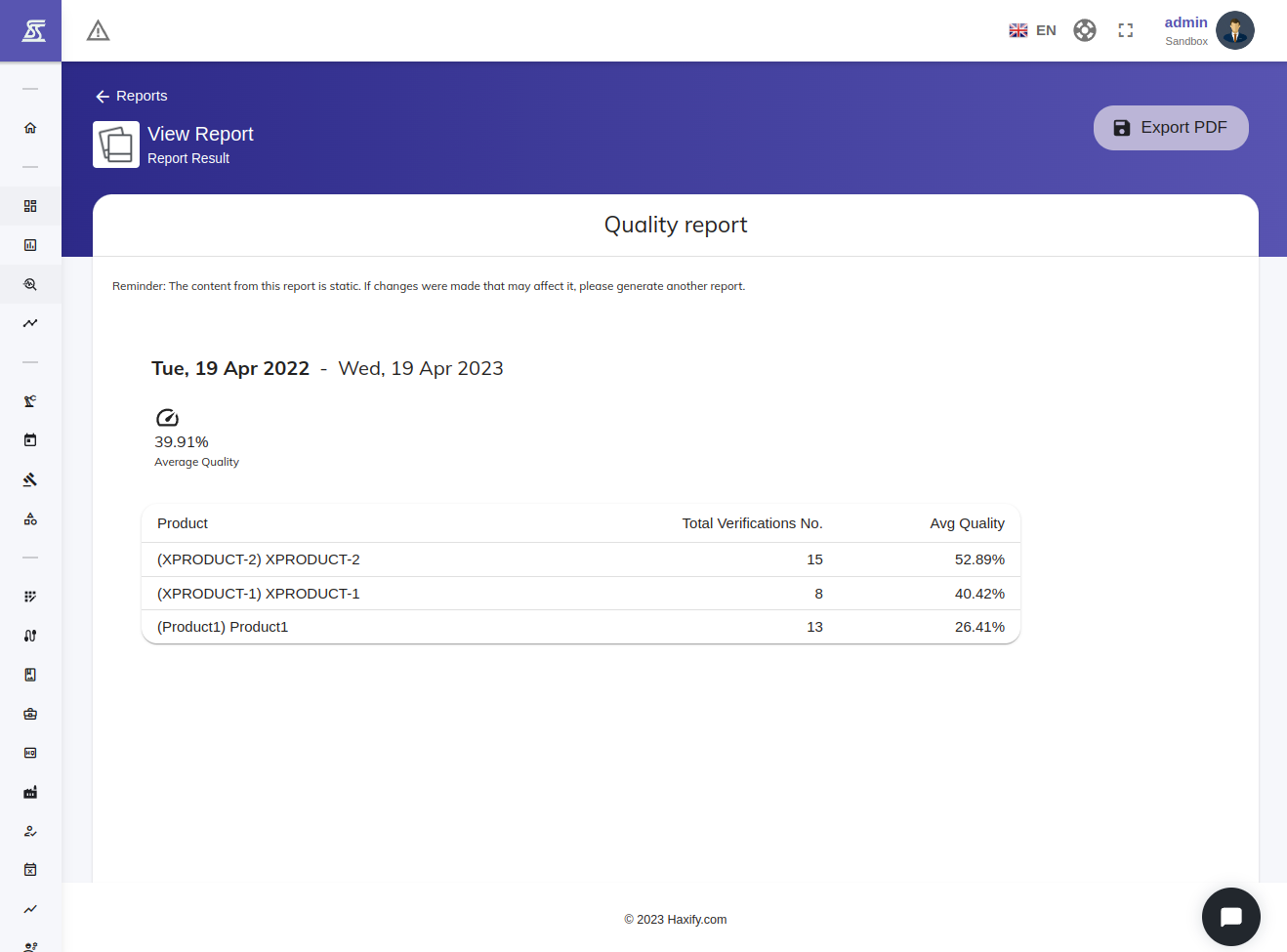Open the bar chart report icon in sidebar
The image size is (1287, 952).
point(30,245)
